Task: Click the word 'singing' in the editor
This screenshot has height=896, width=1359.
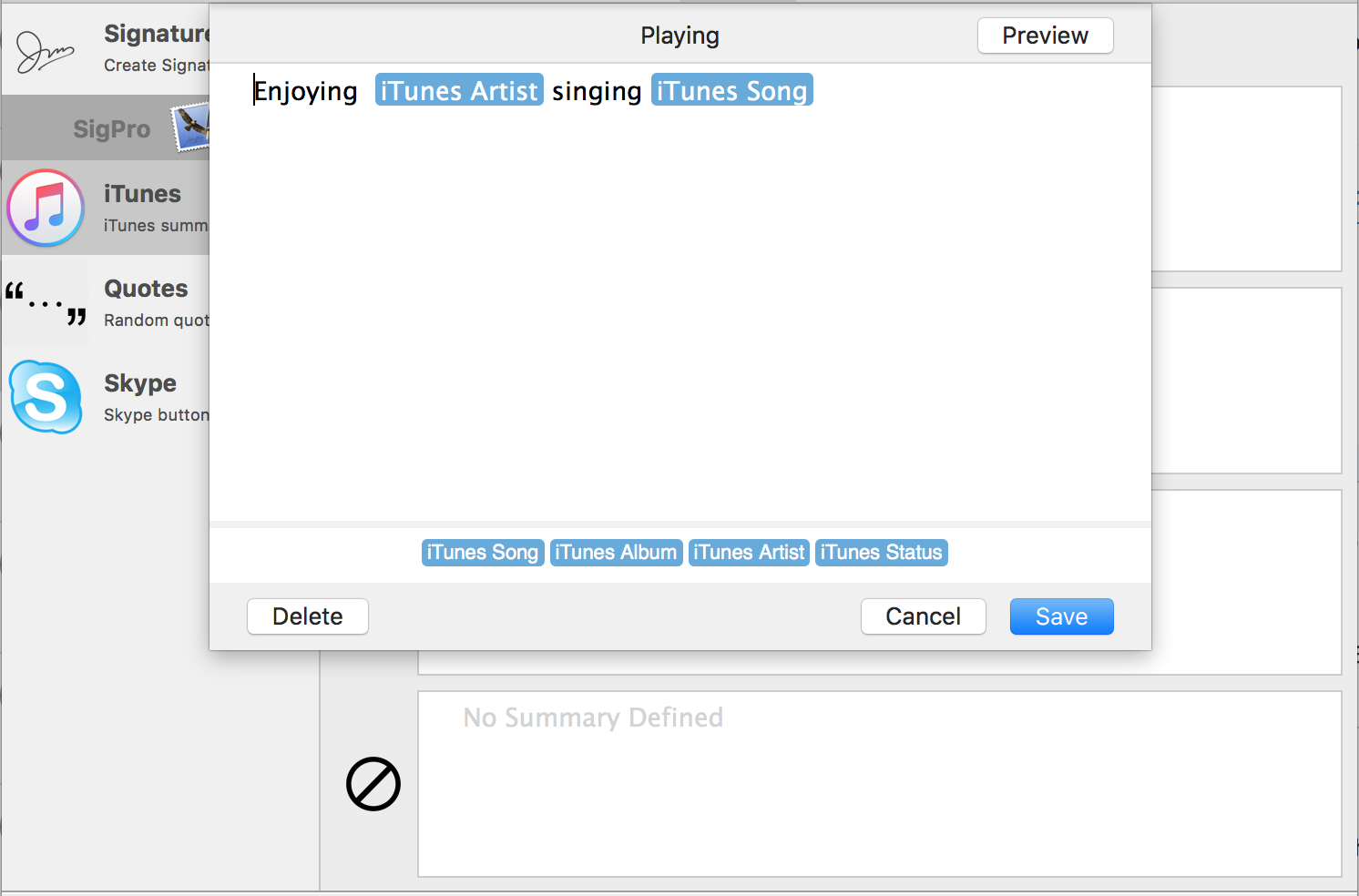Action: [597, 91]
